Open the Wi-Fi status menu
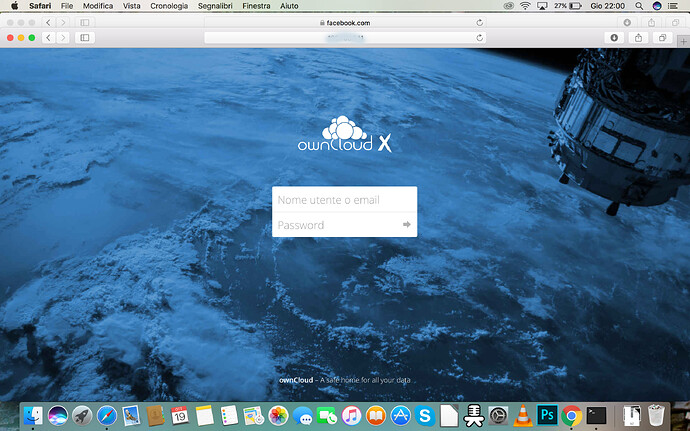Screen dimensions: 690x431 click(x=525, y=6)
